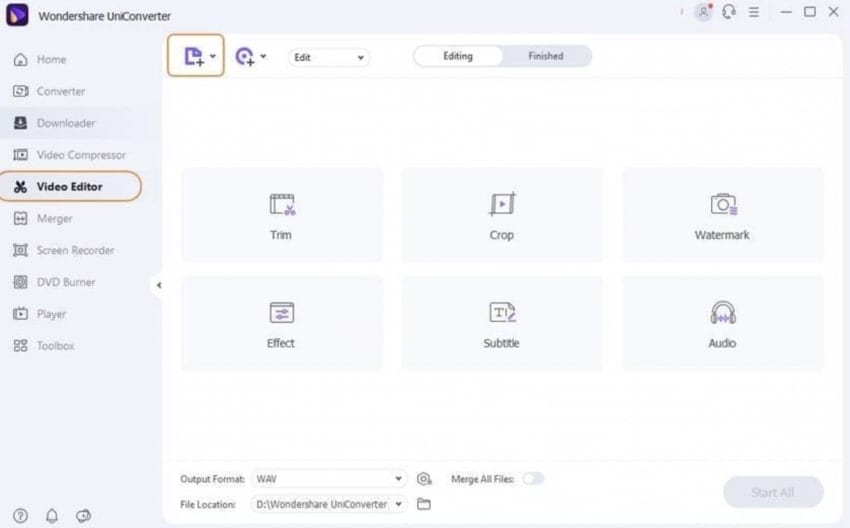Image resolution: width=850 pixels, height=528 pixels.
Task: Open the Edit dropdown menu
Action: (x=329, y=57)
